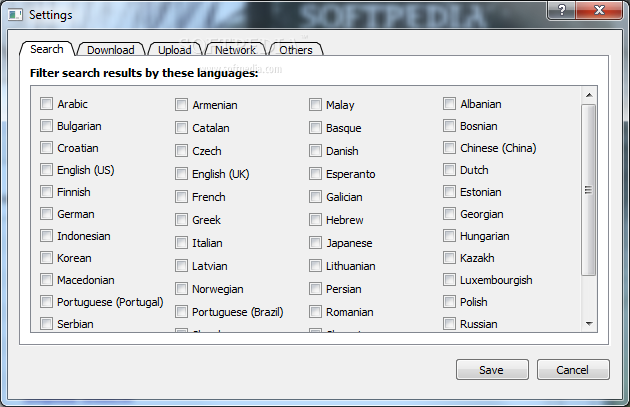Check the Finnish checkbox
The width and height of the screenshot is (630, 407).
[46, 192]
